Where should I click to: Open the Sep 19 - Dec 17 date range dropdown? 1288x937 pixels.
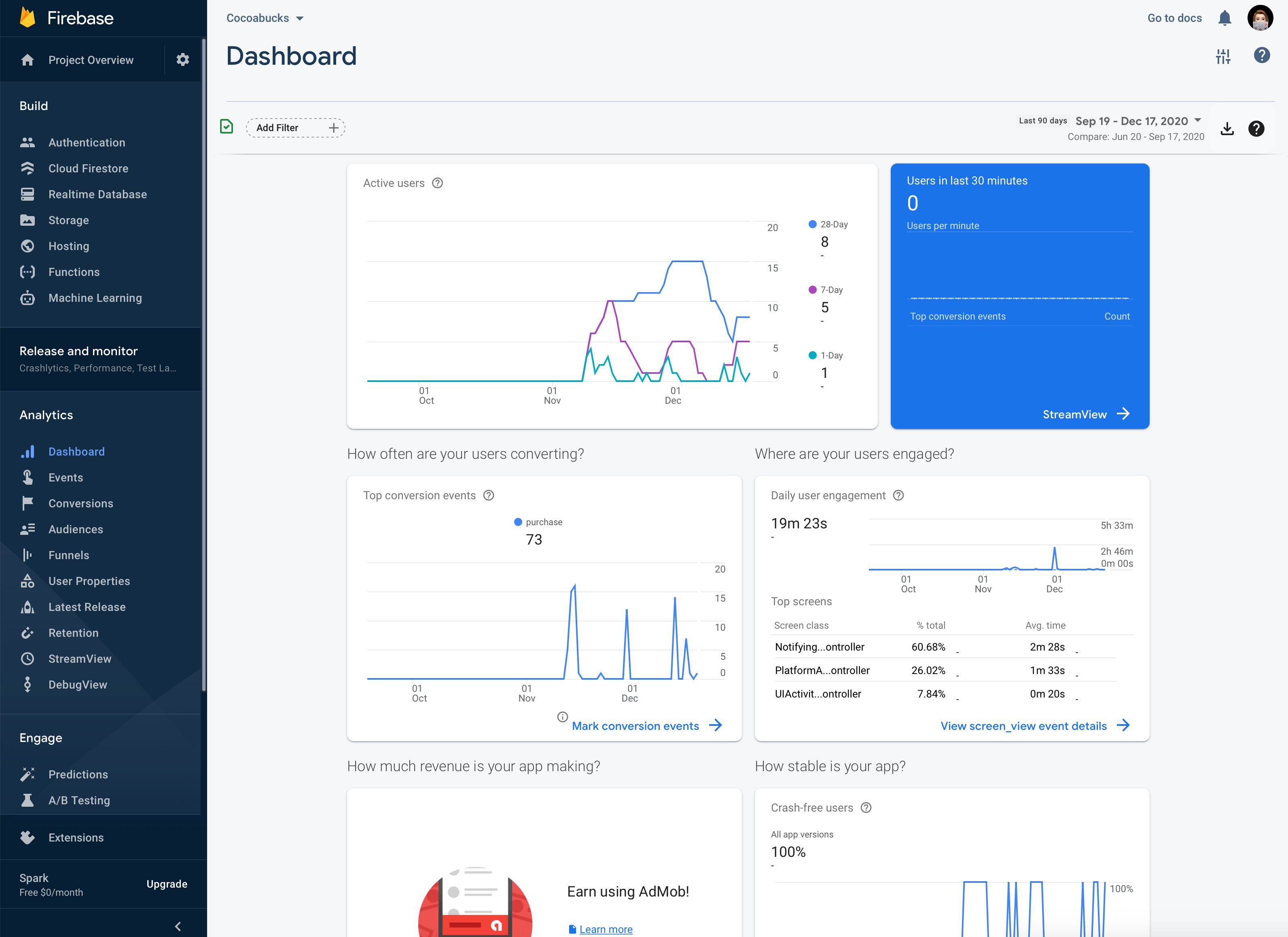(x=1138, y=121)
